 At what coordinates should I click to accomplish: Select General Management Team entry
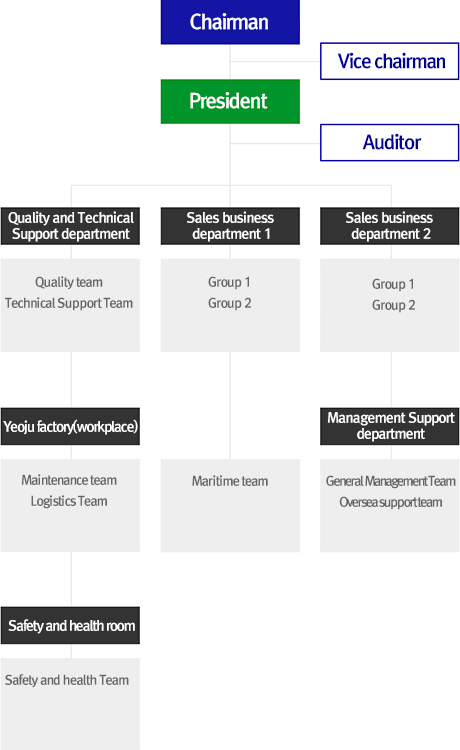pyautogui.click(x=391, y=481)
